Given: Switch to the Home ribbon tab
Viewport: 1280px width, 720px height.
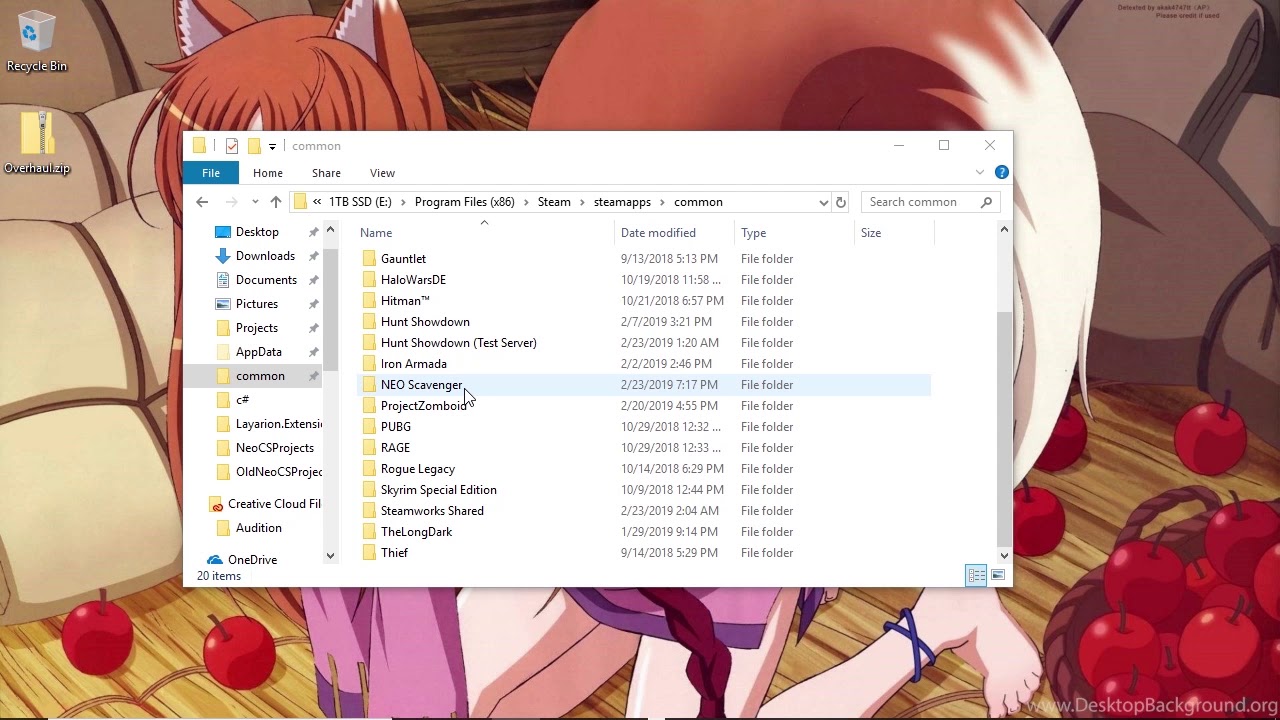Looking at the screenshot, I should (x=268, y=173).
